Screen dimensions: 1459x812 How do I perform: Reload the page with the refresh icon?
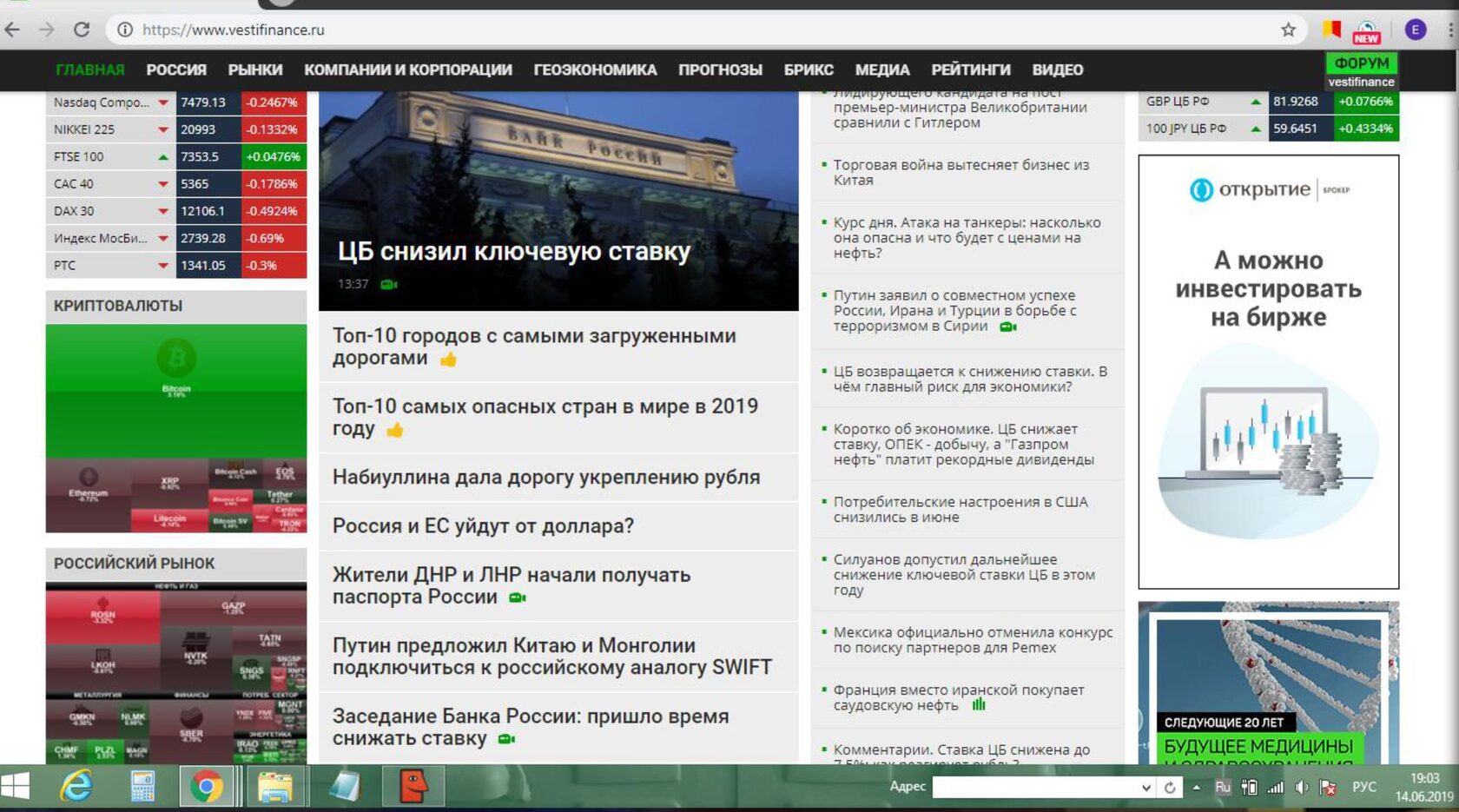pos(82,30)
